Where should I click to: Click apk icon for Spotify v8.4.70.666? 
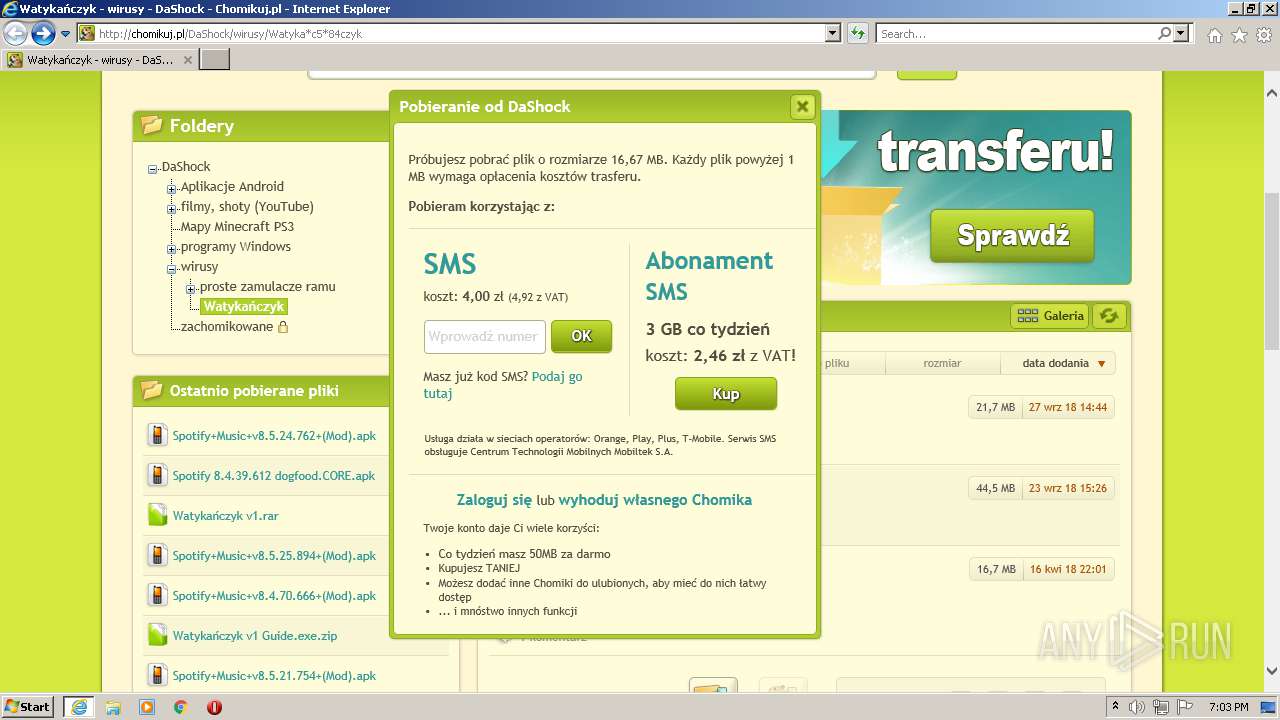coord(157,595)
